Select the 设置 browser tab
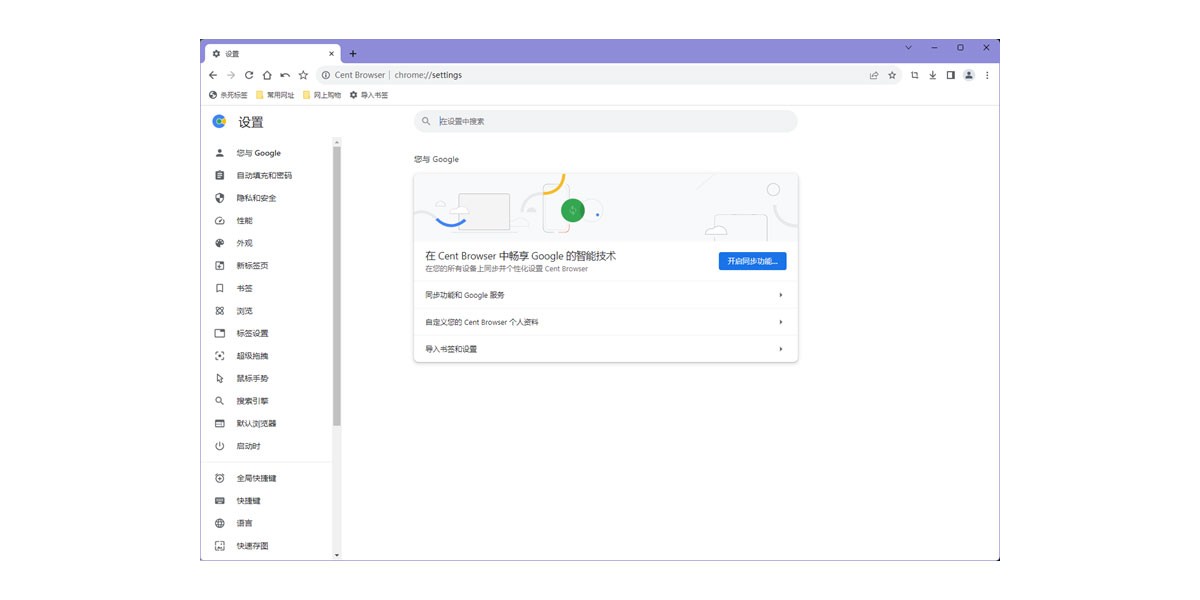 click(273, 54)
